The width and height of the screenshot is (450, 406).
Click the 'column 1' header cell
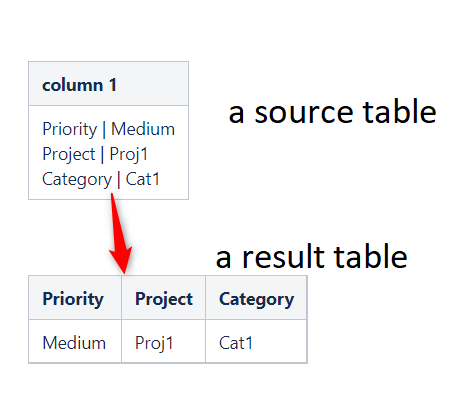tap(108, 84)
